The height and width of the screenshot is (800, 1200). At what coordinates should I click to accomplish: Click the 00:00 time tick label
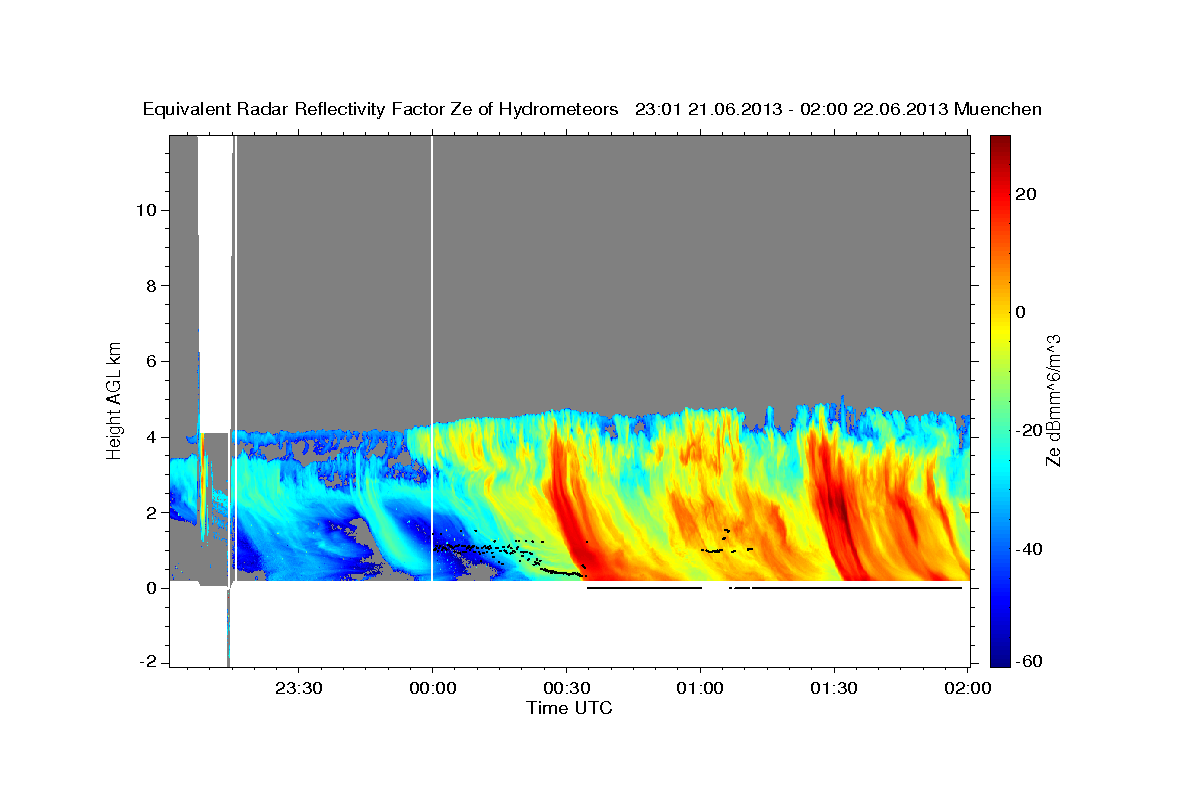pos(432,688)
